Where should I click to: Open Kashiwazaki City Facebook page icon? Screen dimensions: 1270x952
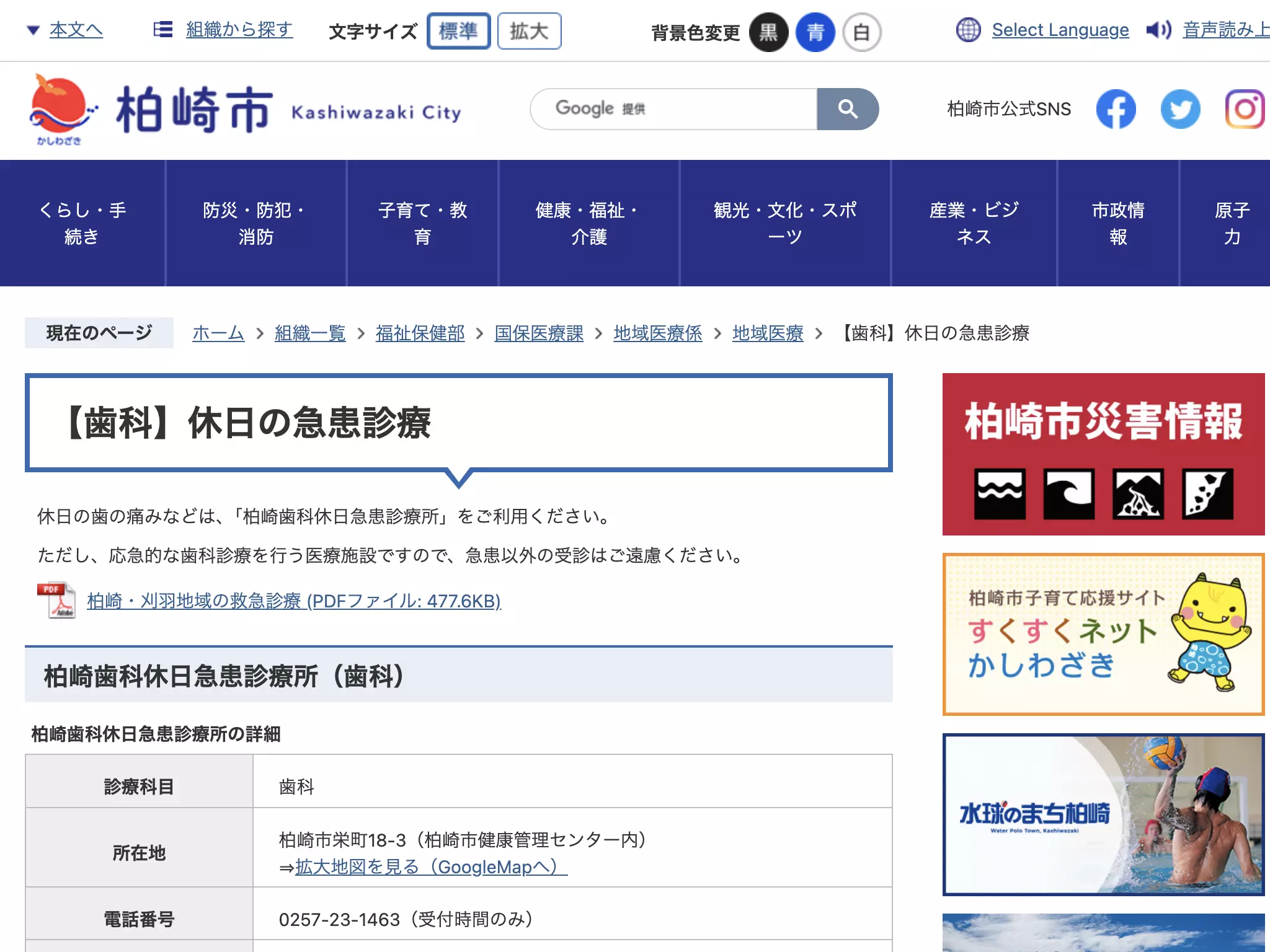pos(1116,109)
